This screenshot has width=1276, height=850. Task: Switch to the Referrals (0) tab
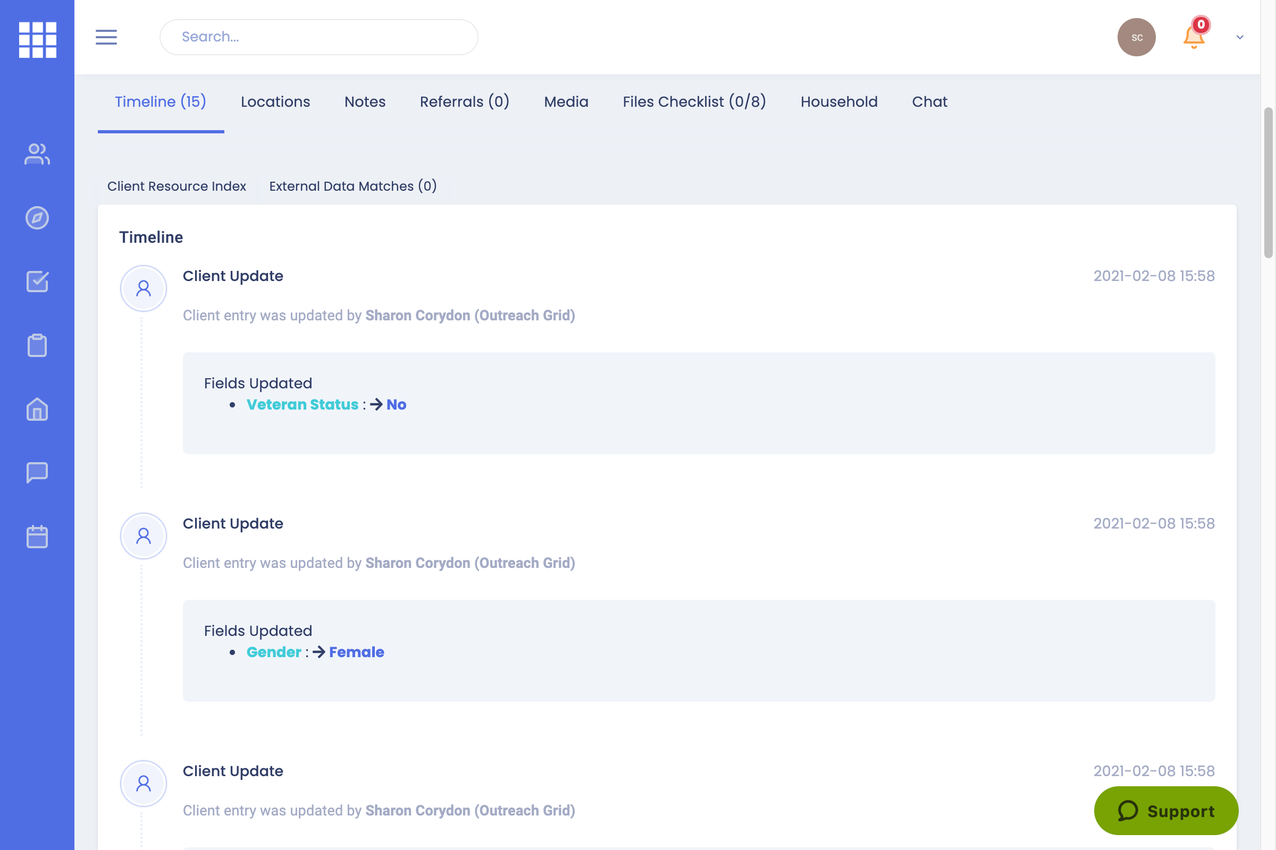click(465, 102)
